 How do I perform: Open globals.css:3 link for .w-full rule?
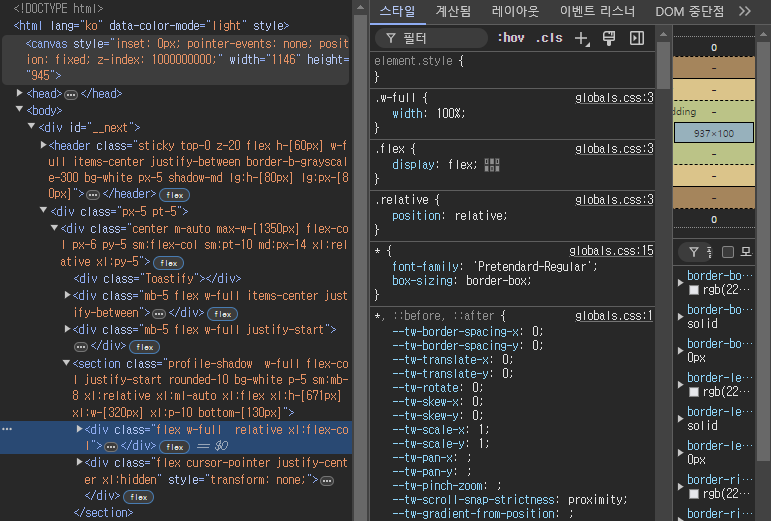pos(614,98)
